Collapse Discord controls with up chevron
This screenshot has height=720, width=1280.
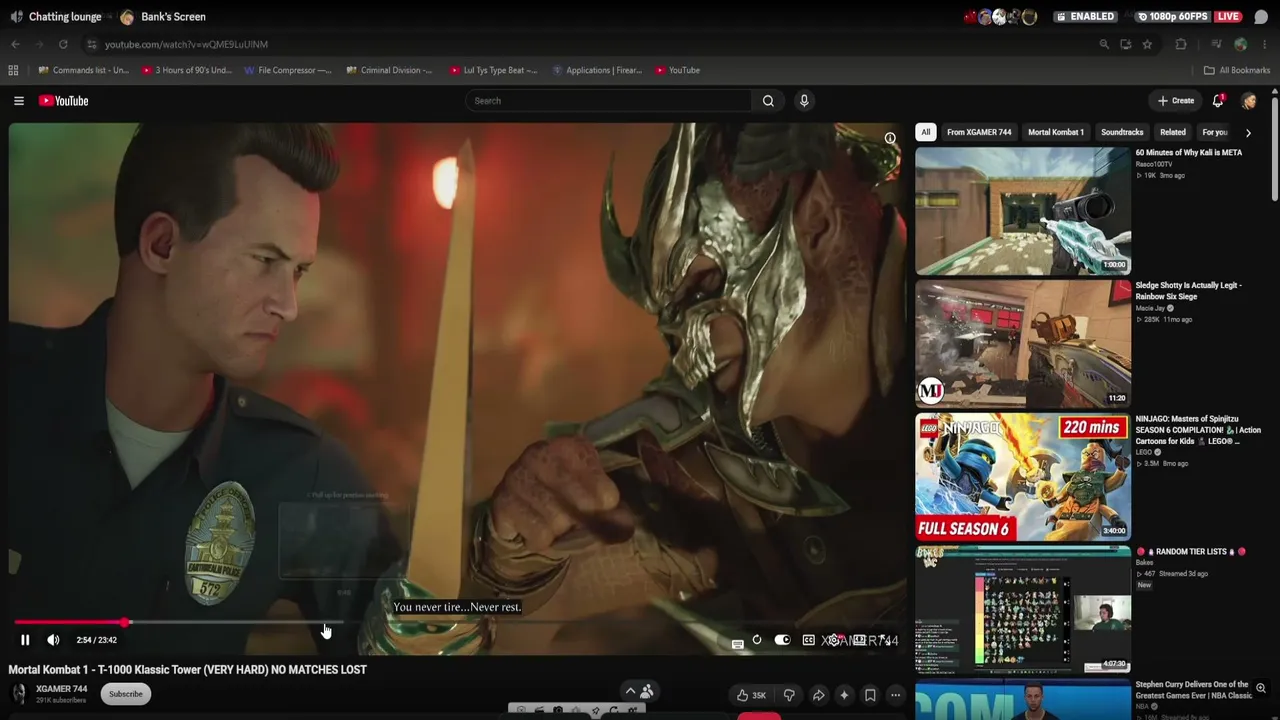pos(630,691)
